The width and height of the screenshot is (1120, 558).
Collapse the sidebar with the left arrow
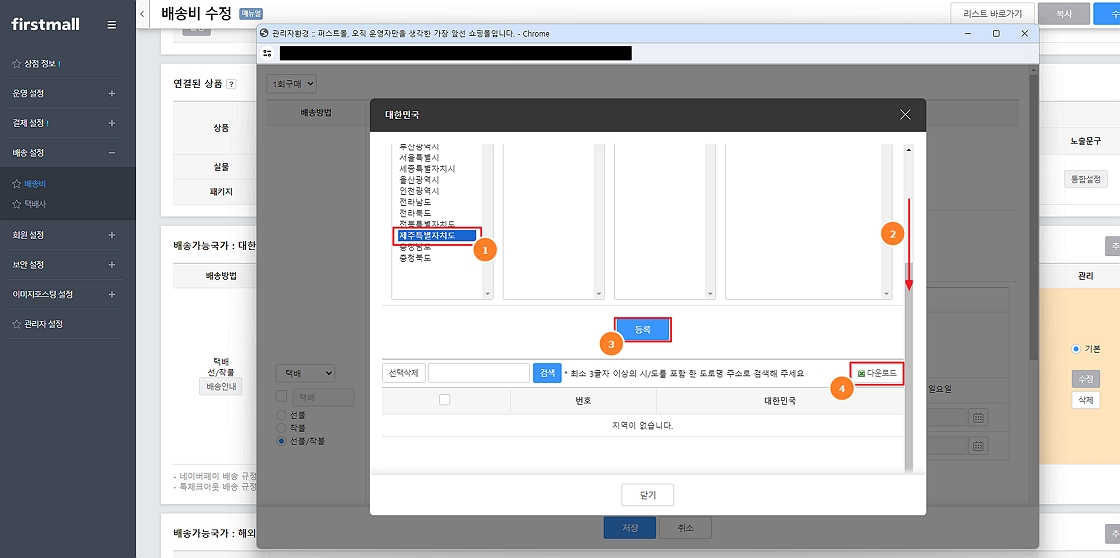pos(143,14)
